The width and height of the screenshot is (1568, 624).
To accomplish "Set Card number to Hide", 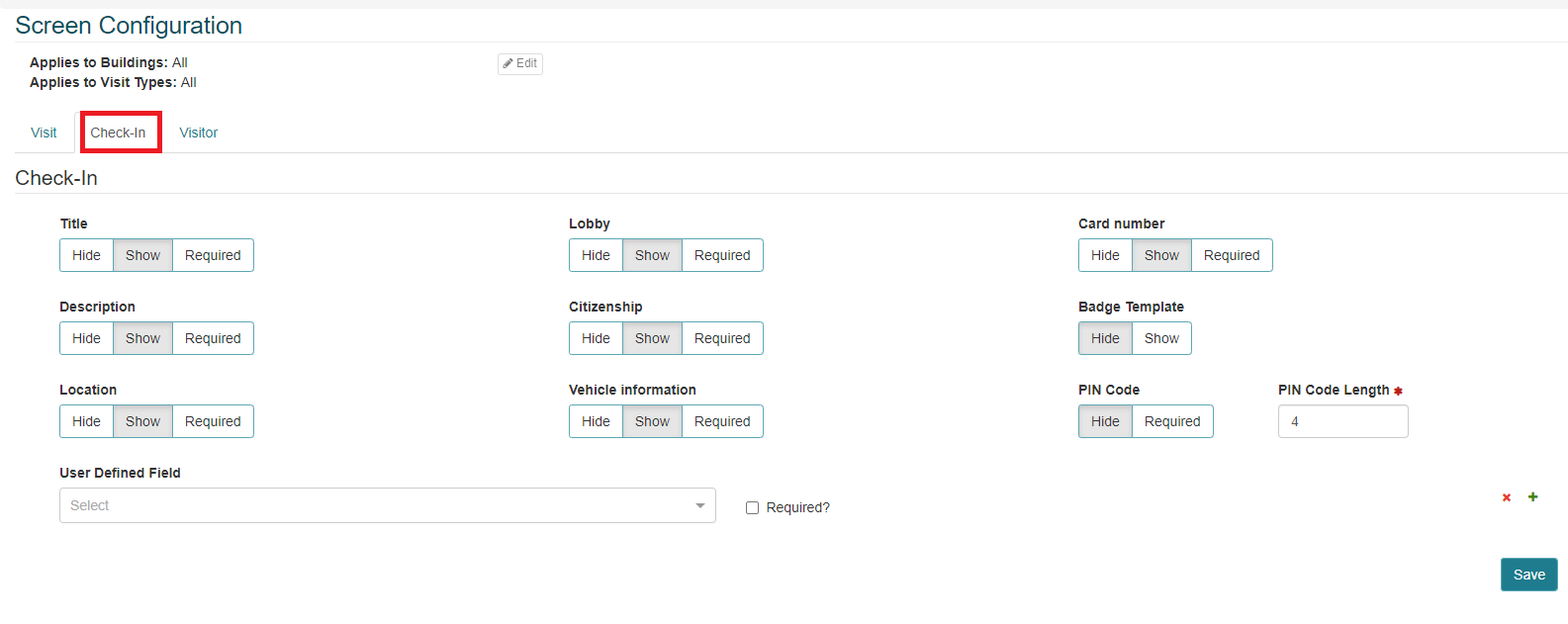I will click(1105, 255).
